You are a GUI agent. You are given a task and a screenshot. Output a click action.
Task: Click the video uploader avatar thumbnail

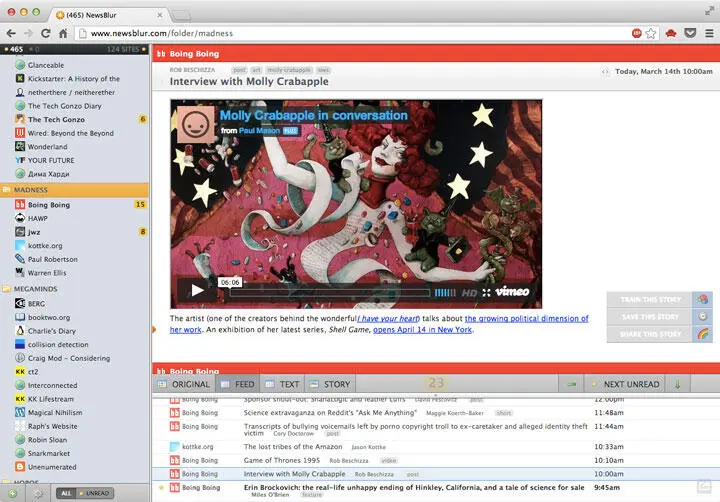coord(196,124)
